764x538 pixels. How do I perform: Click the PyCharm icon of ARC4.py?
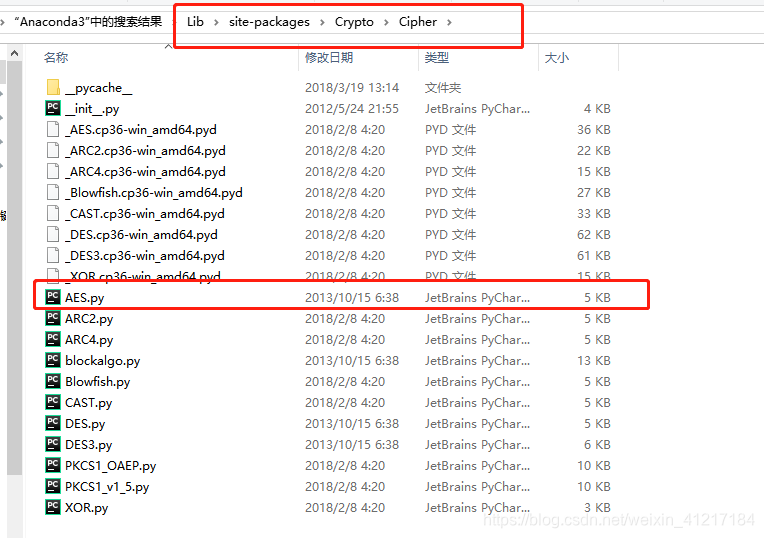pyautogui.click(x=53, y=339)
